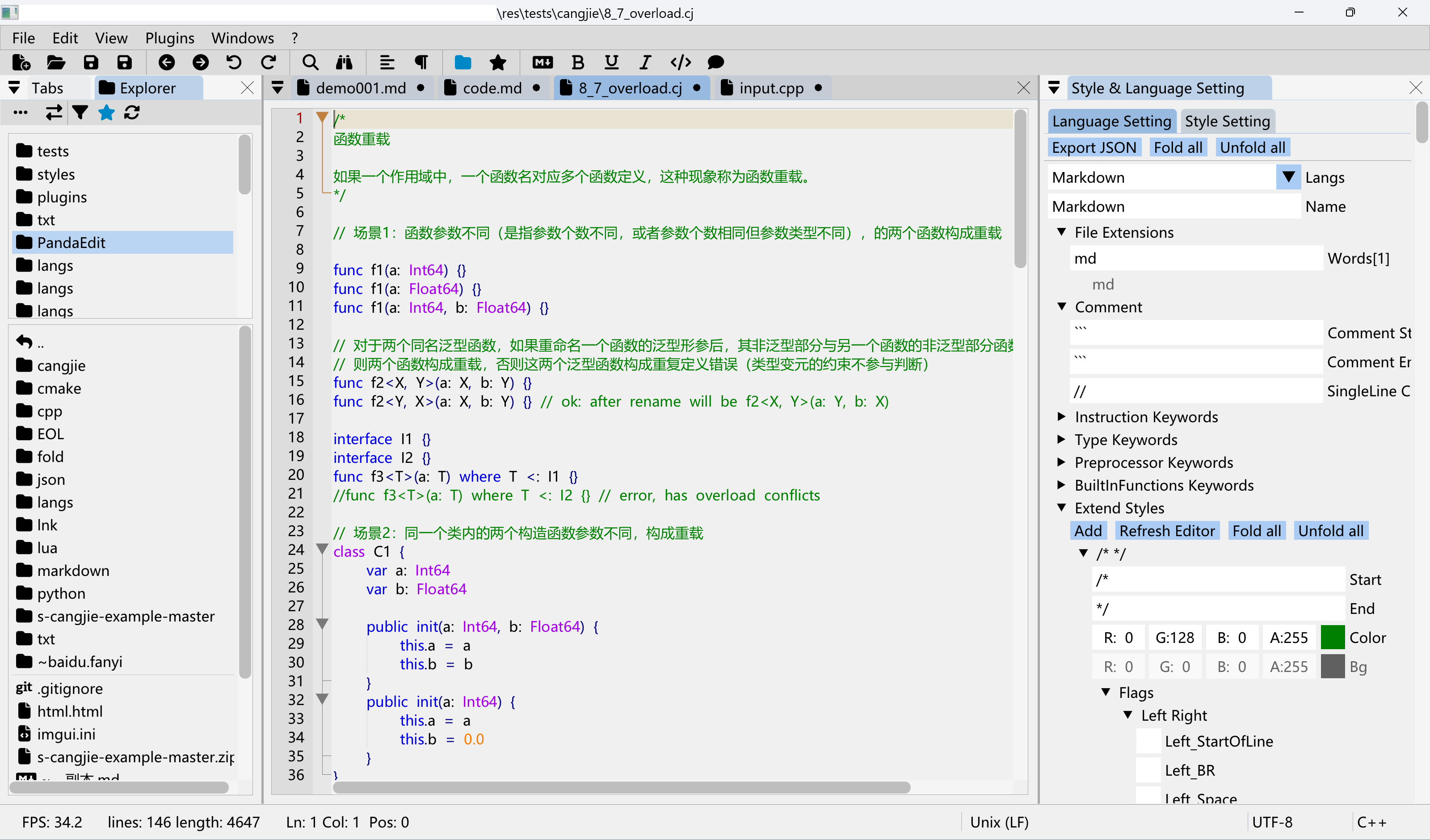The width and height of the screenshot is (1430, 840).
Task: Click the pilcrow paragraph icon
Action: coord(421,63)
